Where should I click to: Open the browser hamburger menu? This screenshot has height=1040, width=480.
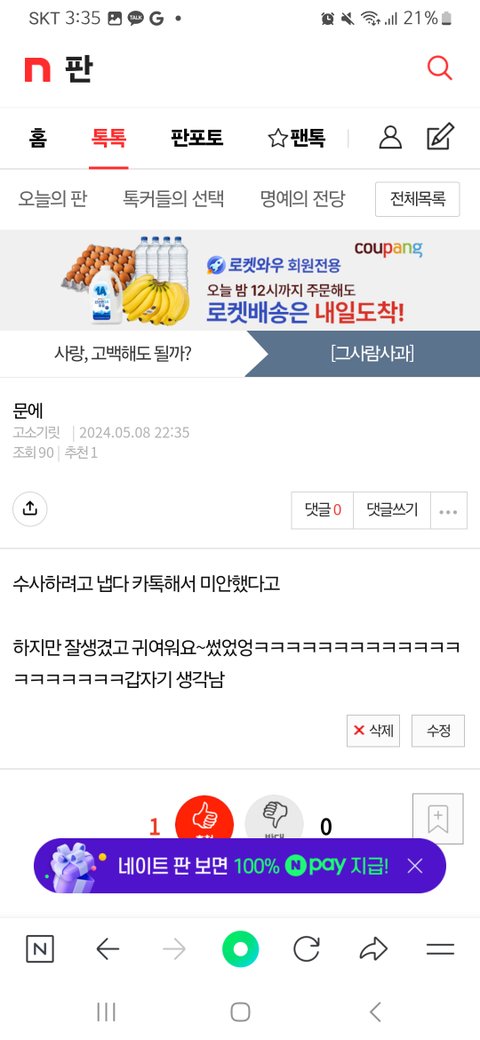coord(440,949)
